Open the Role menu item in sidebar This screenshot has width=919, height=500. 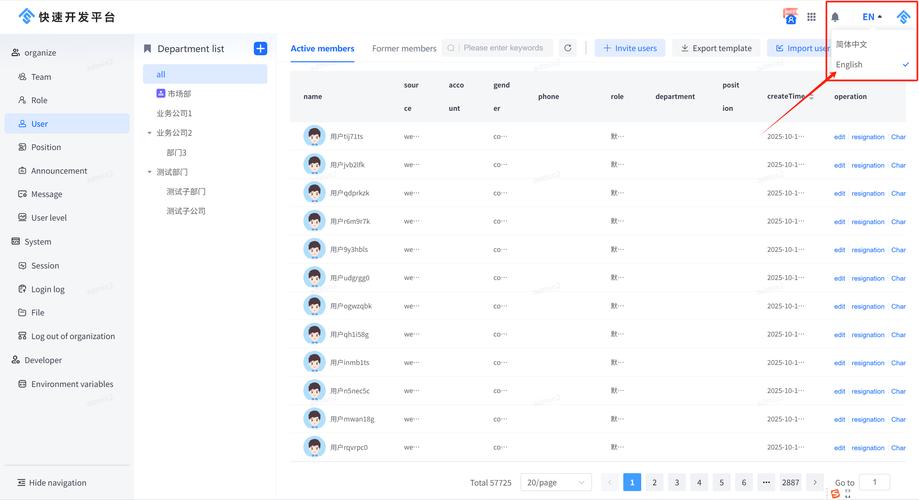[x=39, y=100]
